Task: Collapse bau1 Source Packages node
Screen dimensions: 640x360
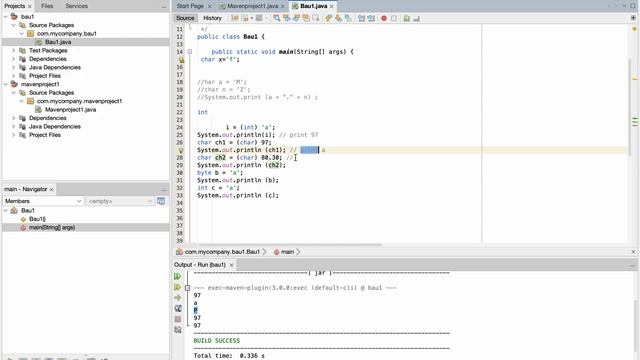Action: tap(13, 25)
